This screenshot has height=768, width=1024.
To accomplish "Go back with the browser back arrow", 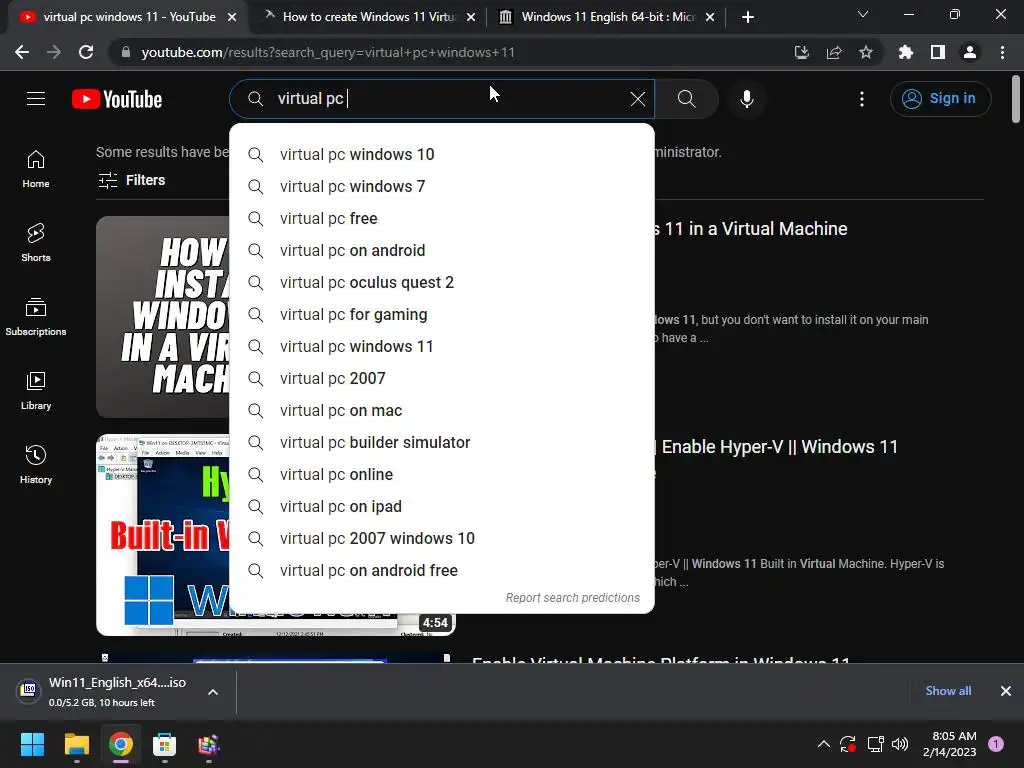I will tap(22, 52).
